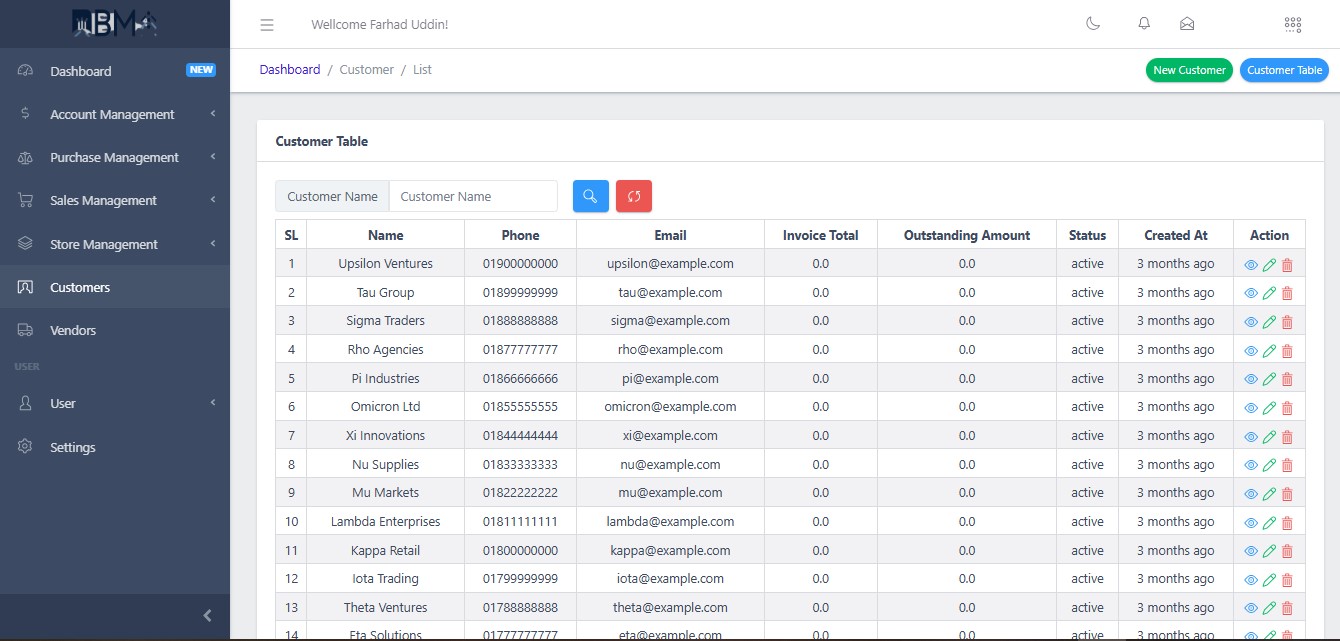Screen dimensions: 1340x641
Task: Edit the Lambda Enterprises customer
Action: [1269, 523]
